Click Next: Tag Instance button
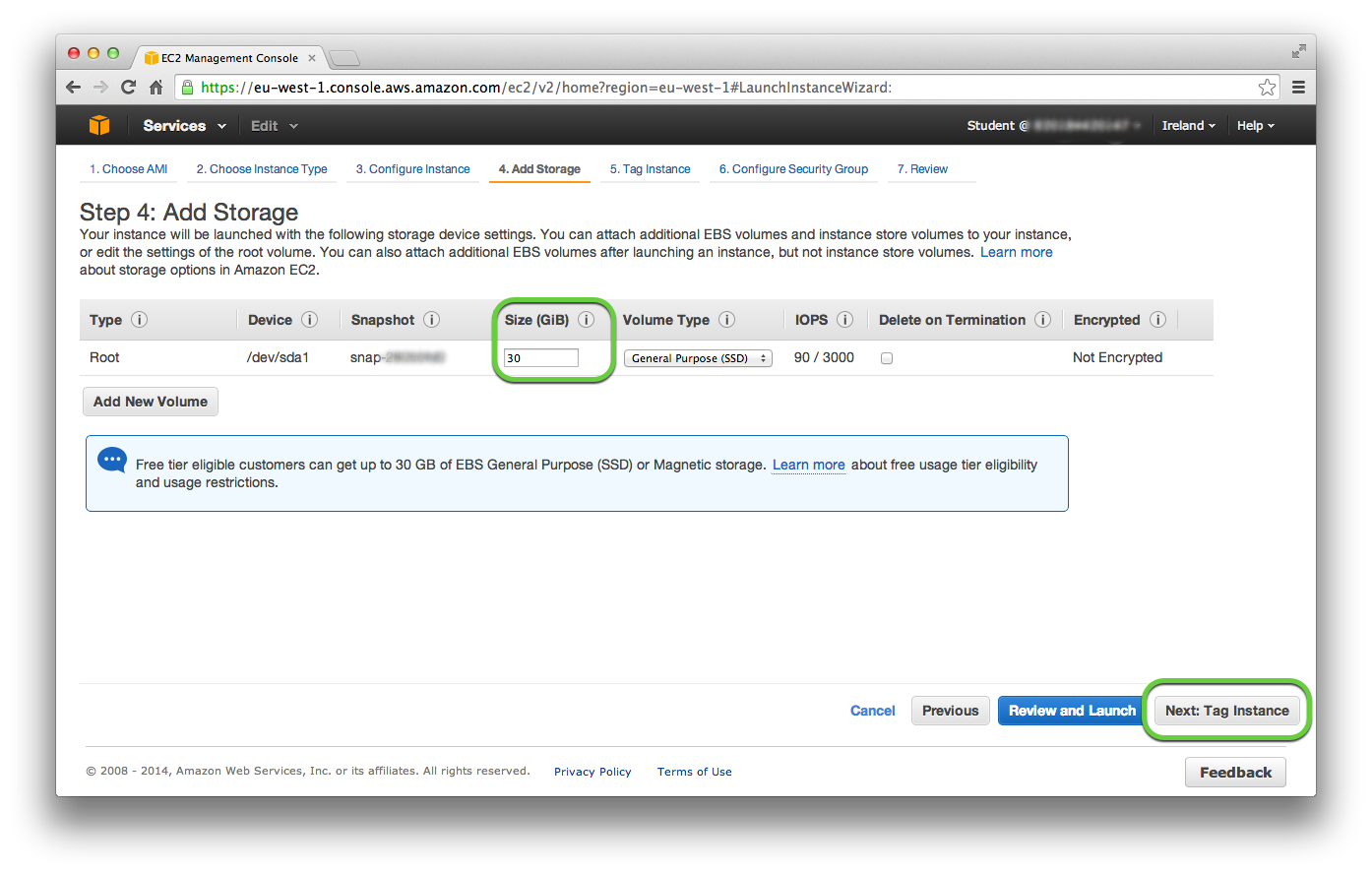Viewport: 1372px width, 874px height. click(1227, 711)
